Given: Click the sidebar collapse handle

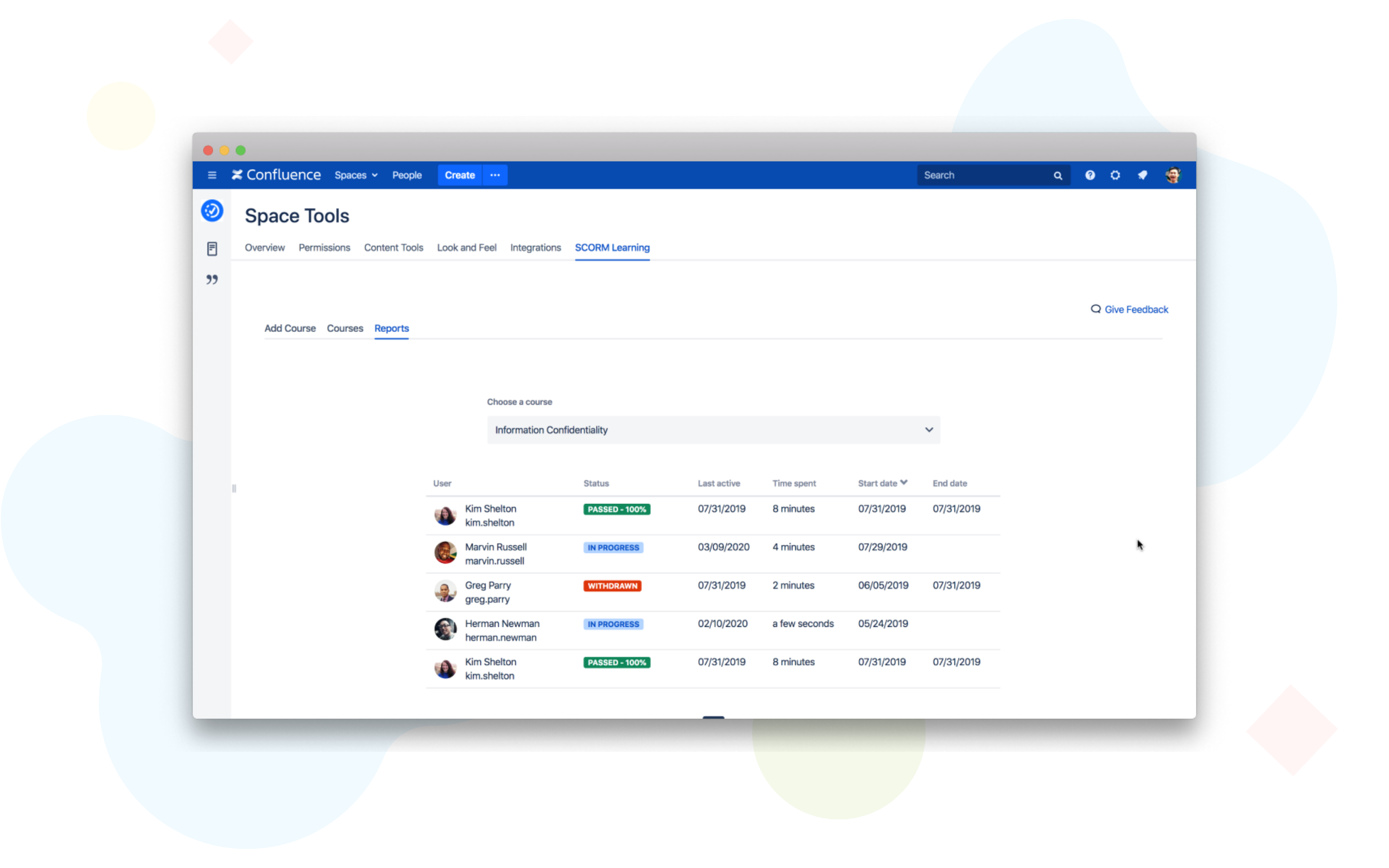Looking at the screenshot, I should 233,488.
